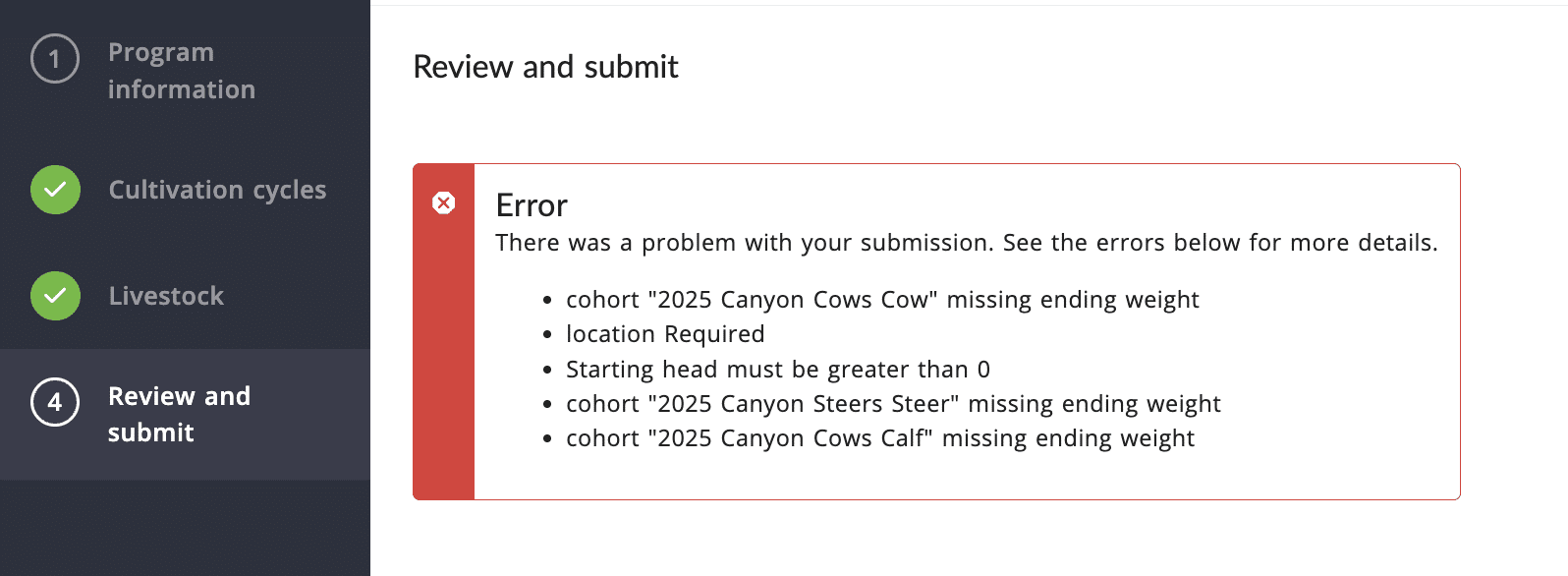The width and height of the screenshot is (1568, 576).
Task: Click the Canyon Cows Calf missing weight error
Action: [880, 438]
